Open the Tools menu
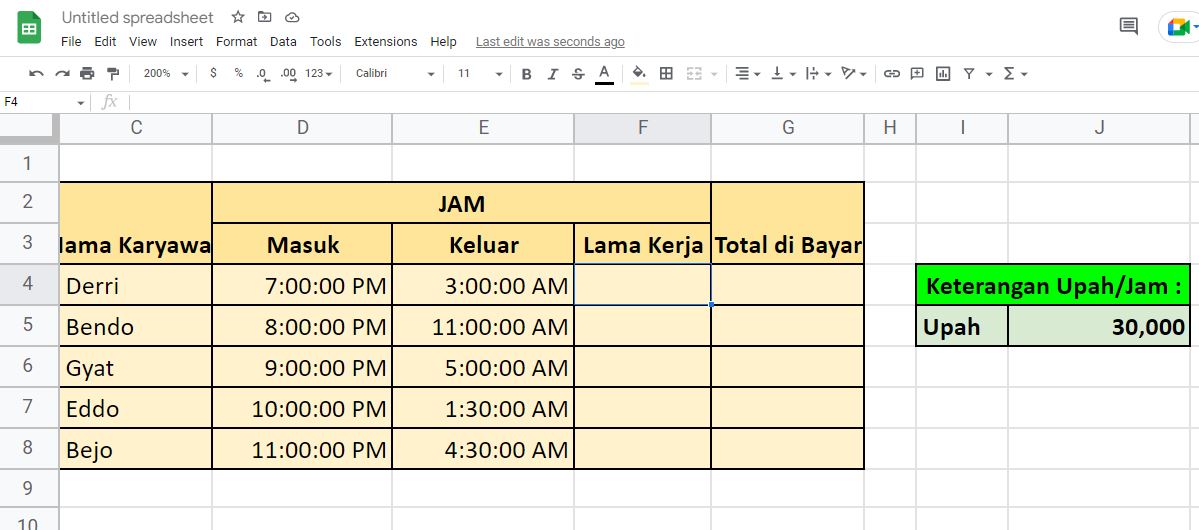This screenshot has height=530, width=1199. tap(326, 41)
